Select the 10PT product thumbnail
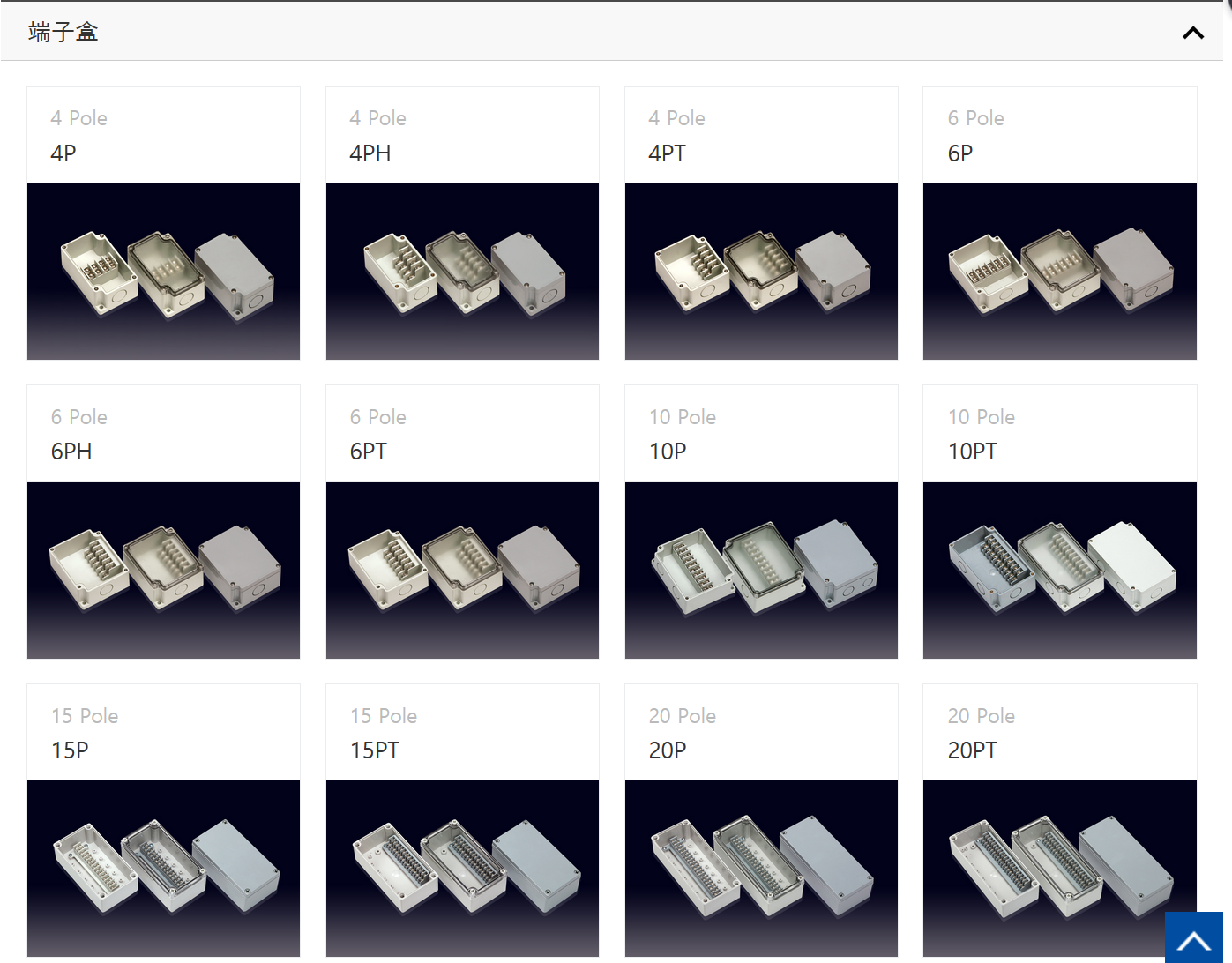The height and width of the screenshot is (963, 1232). pyautogui.click(x=1059, y=570)
